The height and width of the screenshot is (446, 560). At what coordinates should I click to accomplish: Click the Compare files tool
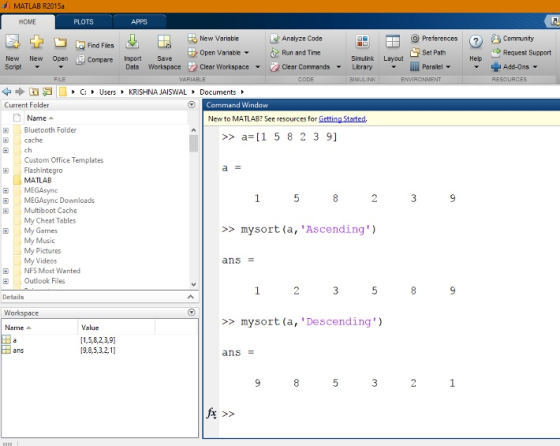(x=95, y=60)
